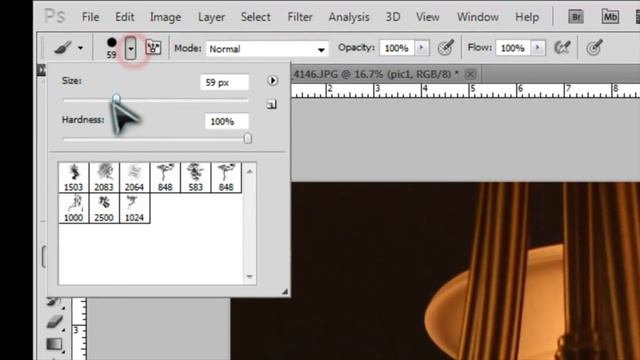Image resolution: width=640 pixels, height=360 pixels.
Task: Select the 583 brush preset
Action: [x=196, y=178]
